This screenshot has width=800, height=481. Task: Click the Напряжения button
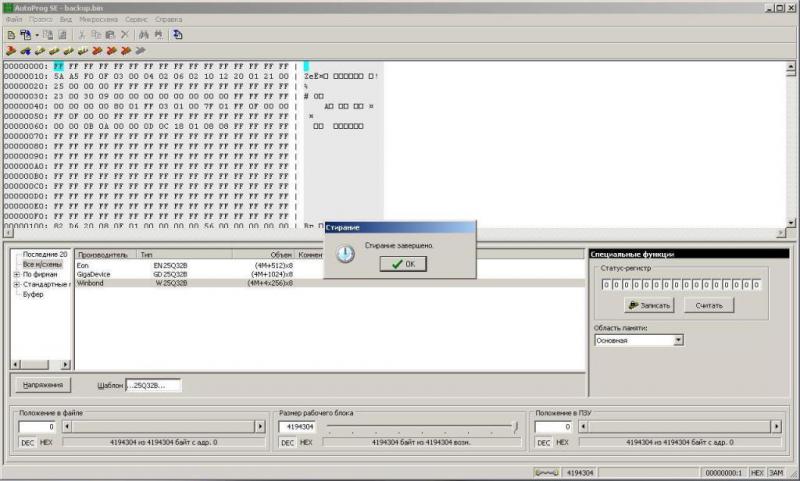(43, 385)
